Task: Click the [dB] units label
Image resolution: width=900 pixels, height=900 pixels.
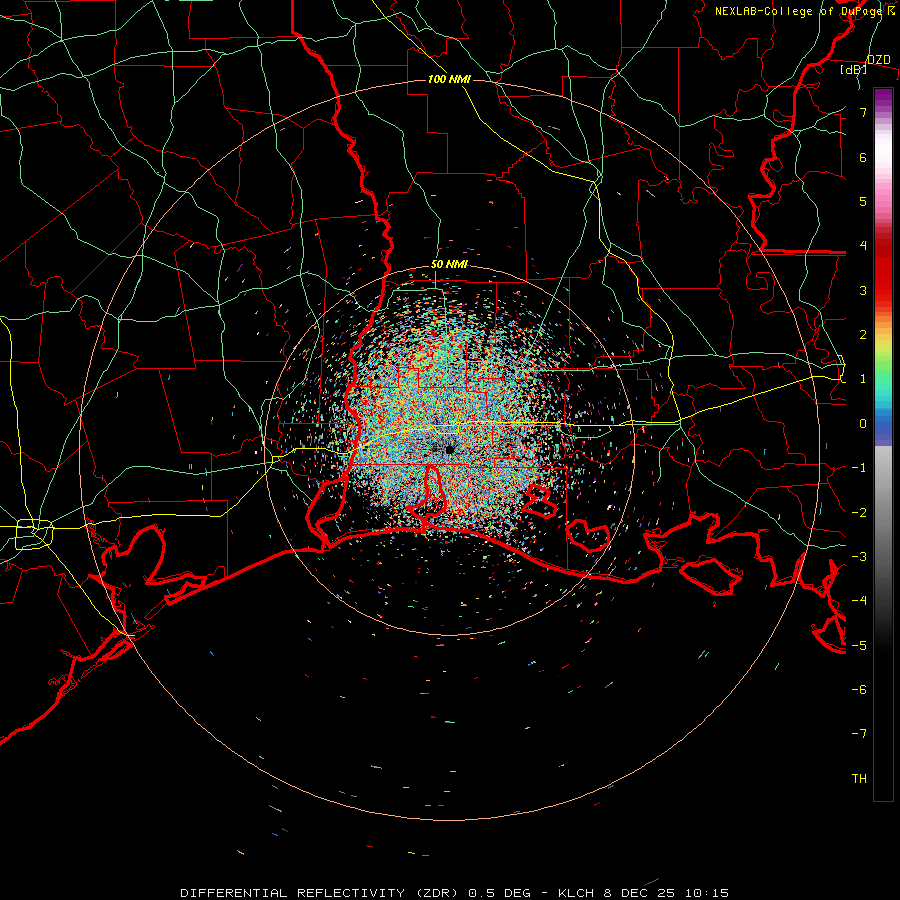Action: (853, 70)
